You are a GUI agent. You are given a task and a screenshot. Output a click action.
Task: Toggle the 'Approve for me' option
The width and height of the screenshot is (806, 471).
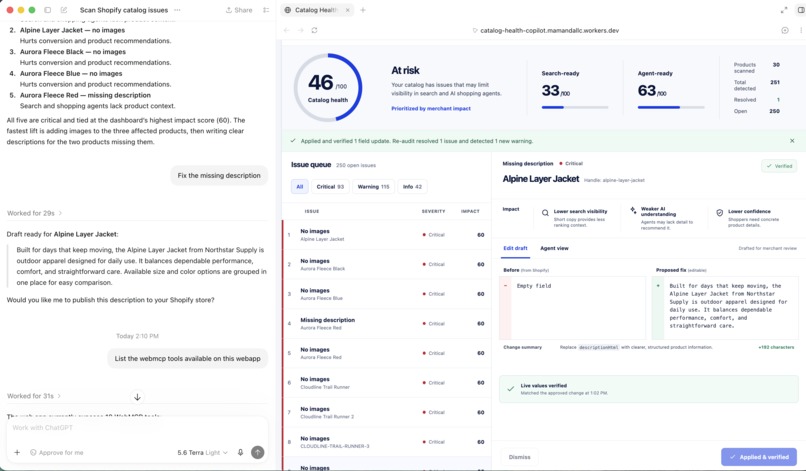[x=57, y=452]
